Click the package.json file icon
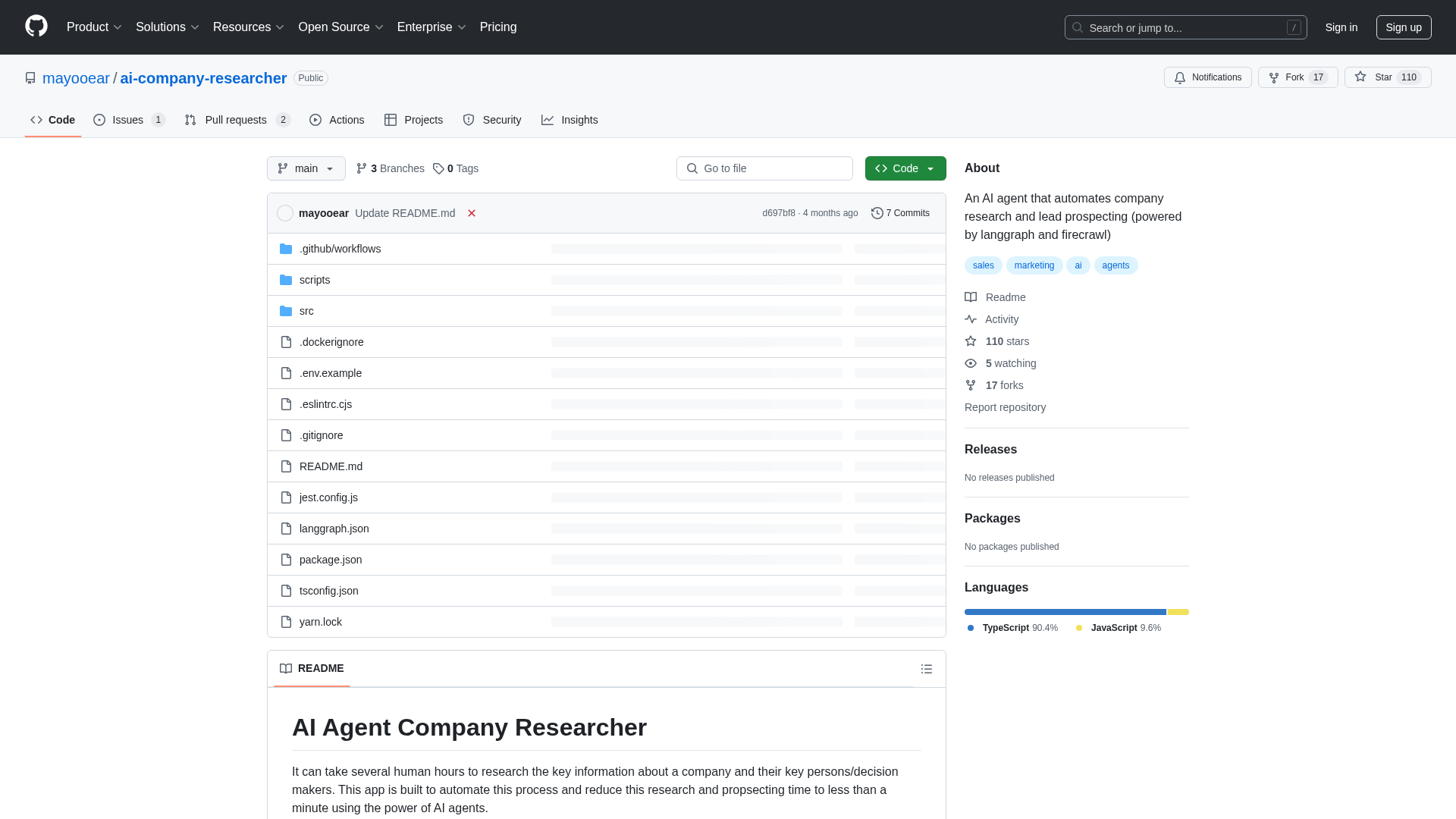Image resolution: width=1456 pixels, height=819 pixels. [286, 560]
